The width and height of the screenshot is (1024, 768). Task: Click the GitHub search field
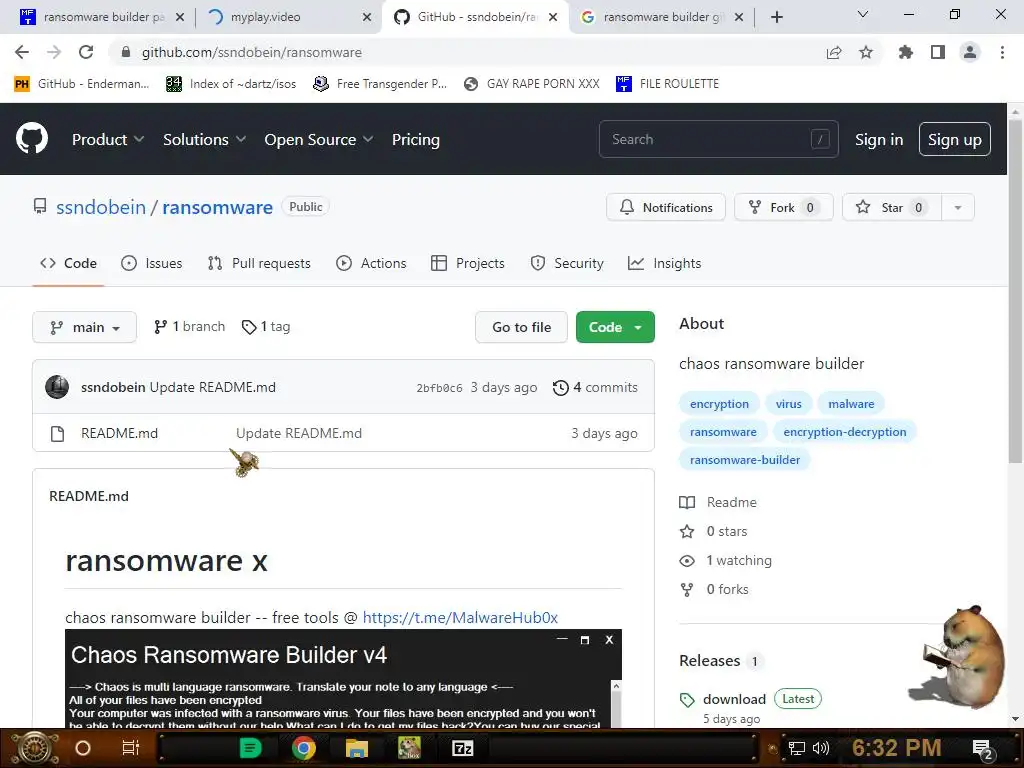(x=718, y=139)
